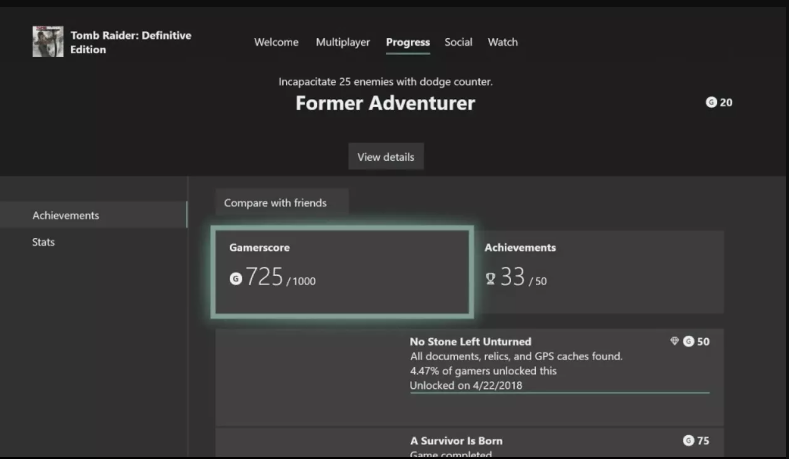The width and height of the screenshot is (789, 459).
Task: Click the No Stone Left Unturned progress bar
Action: pos(560,393)
